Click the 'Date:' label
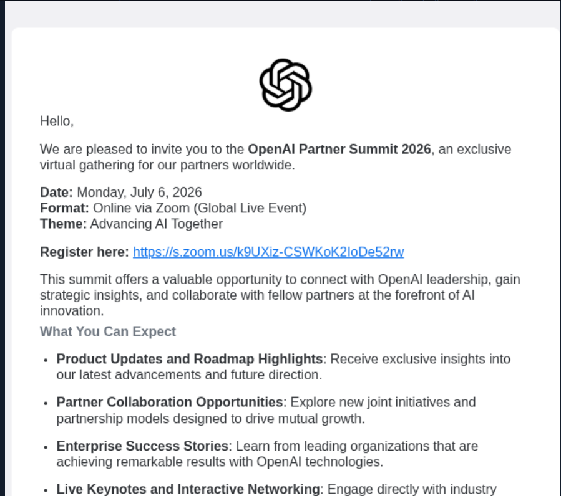Image resolution: width=561 pixels, height=496 pixels. [57, 192]
